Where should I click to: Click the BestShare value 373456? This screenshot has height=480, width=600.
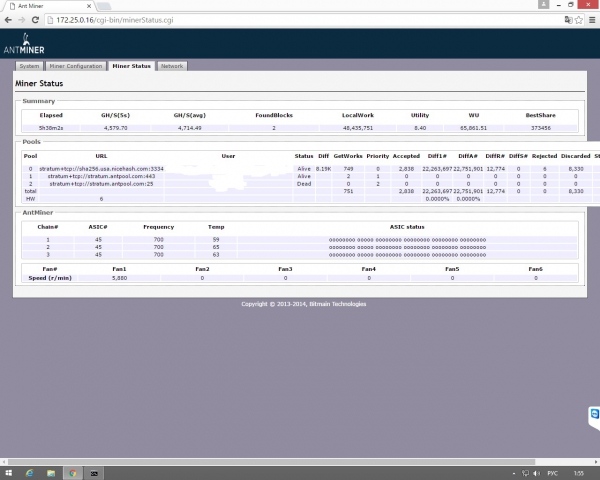point(541,128)
